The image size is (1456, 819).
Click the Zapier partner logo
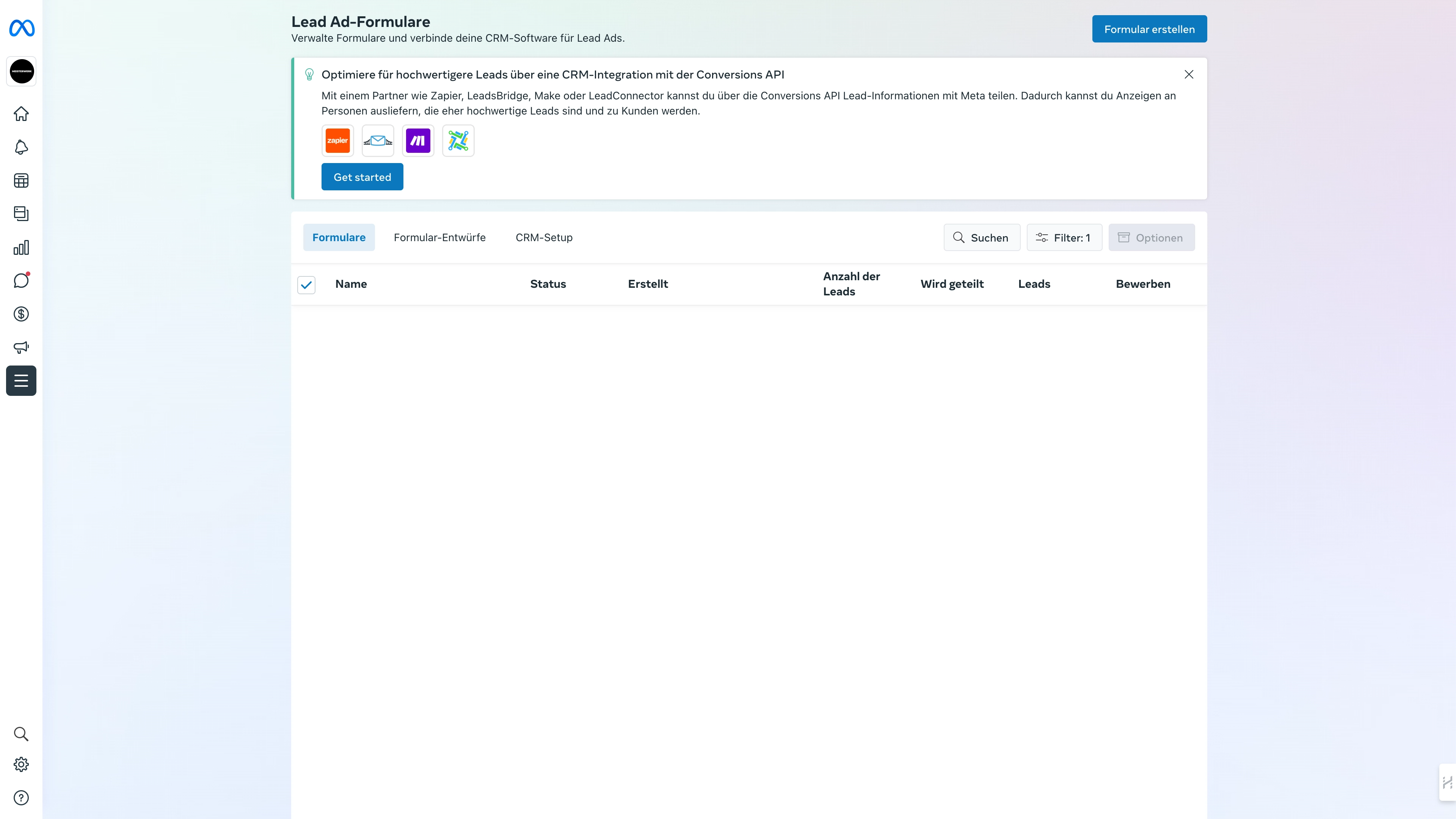point(337,141)
